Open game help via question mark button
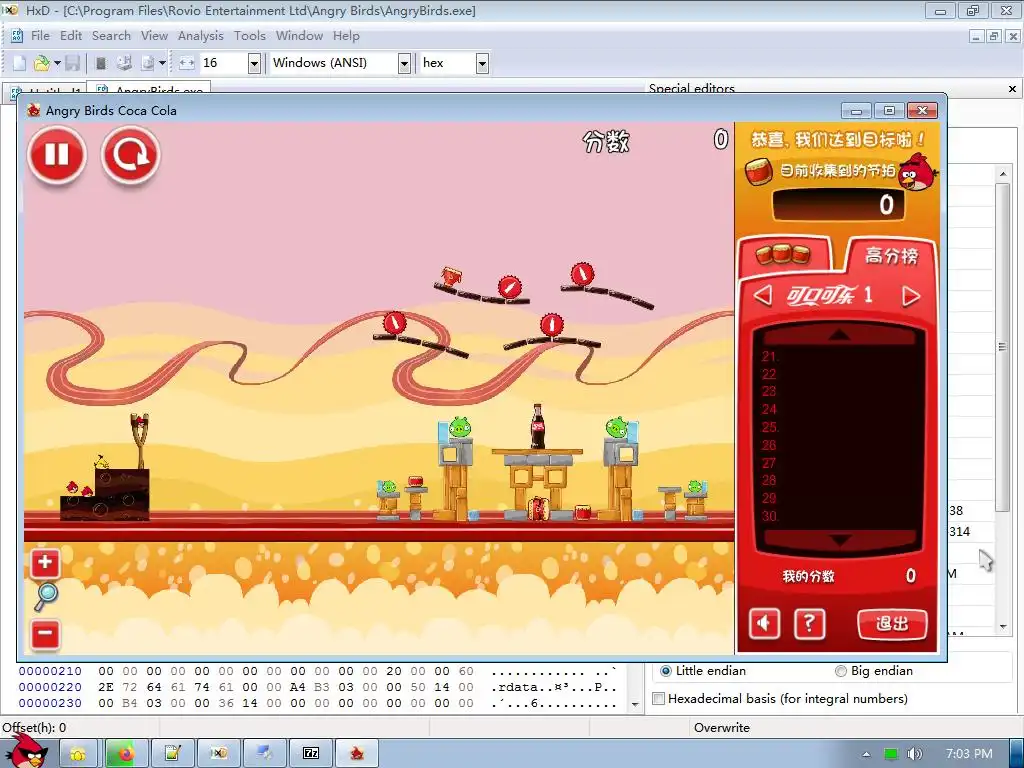1024x768 pixels. (x=809, y=624)
